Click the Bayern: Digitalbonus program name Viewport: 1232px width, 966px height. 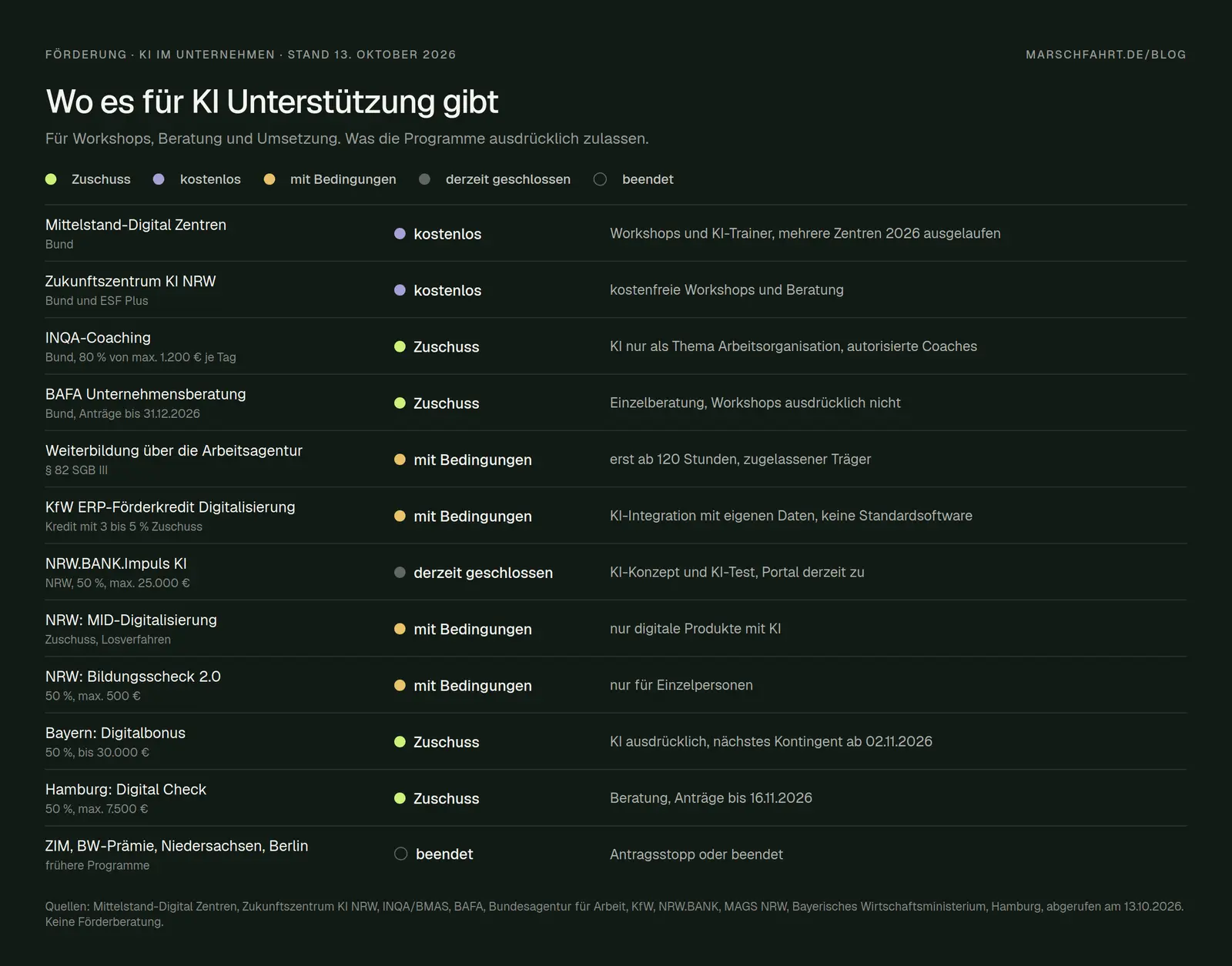coord(115,733)
